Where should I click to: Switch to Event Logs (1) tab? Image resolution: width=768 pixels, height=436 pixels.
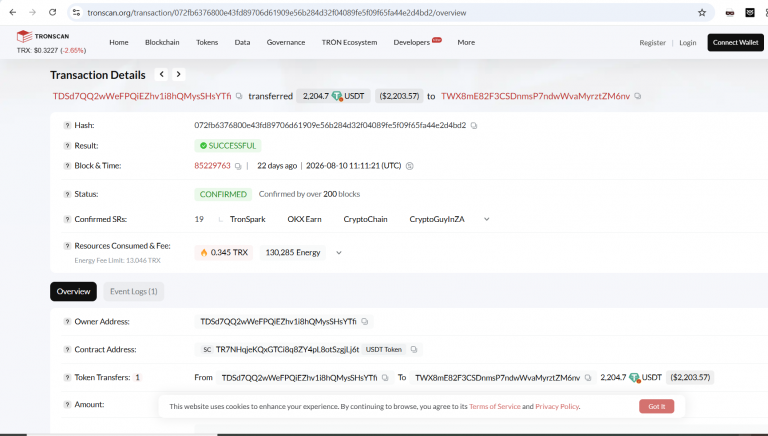tap(134, 291)
